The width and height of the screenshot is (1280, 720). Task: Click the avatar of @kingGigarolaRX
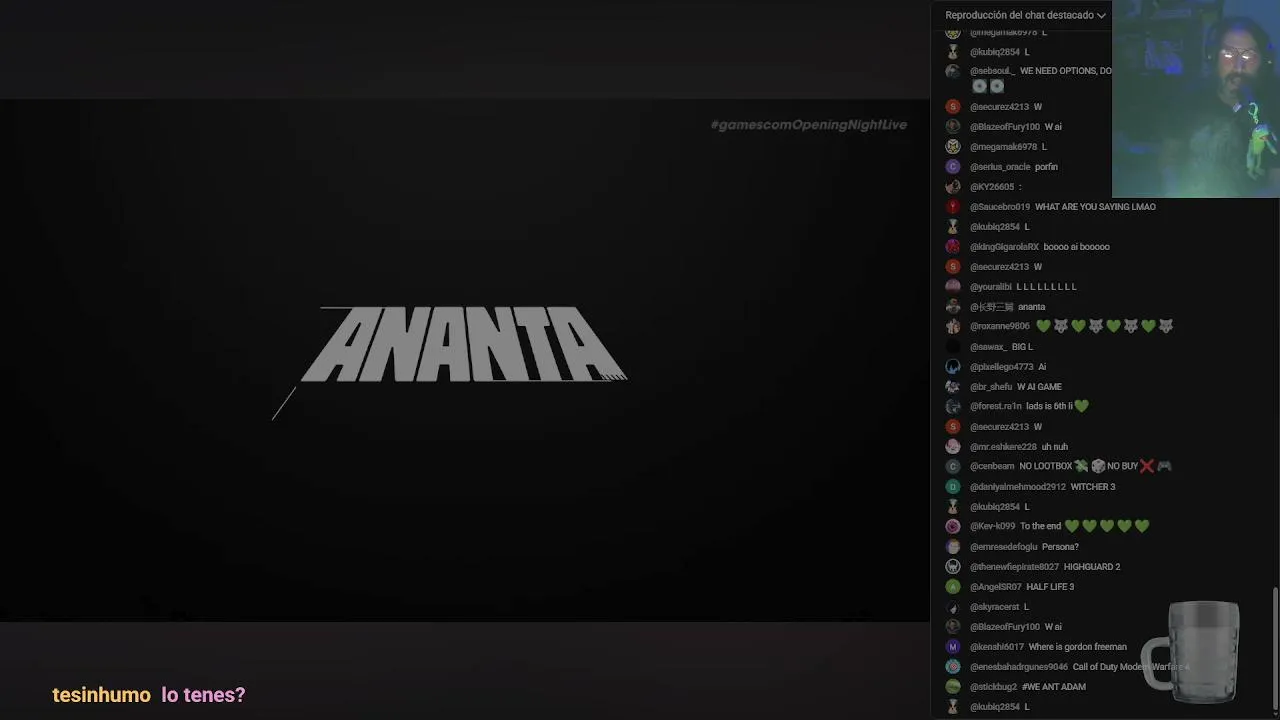[953, 247]
